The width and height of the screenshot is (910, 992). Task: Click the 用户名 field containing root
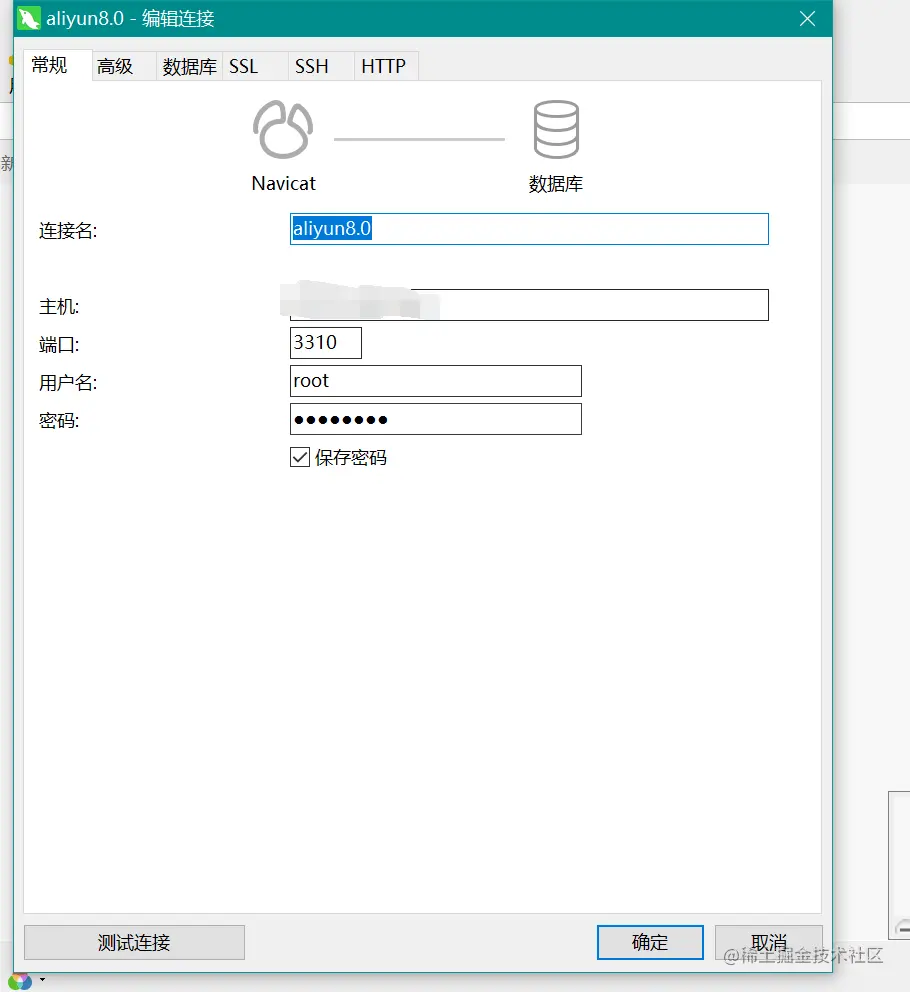(435, 381)
